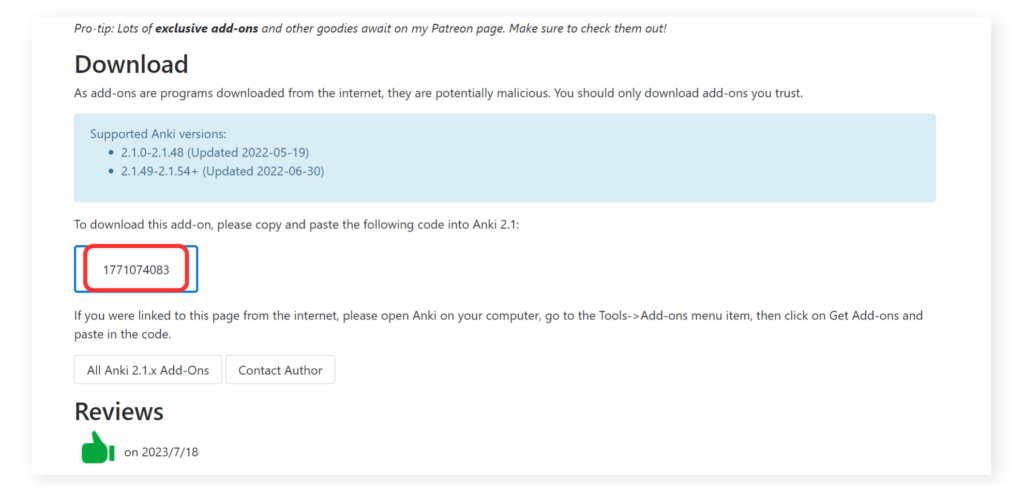Select the 2.1.49-2.1.54+ version list entry

pyautogui.click(x=221, y=171)
